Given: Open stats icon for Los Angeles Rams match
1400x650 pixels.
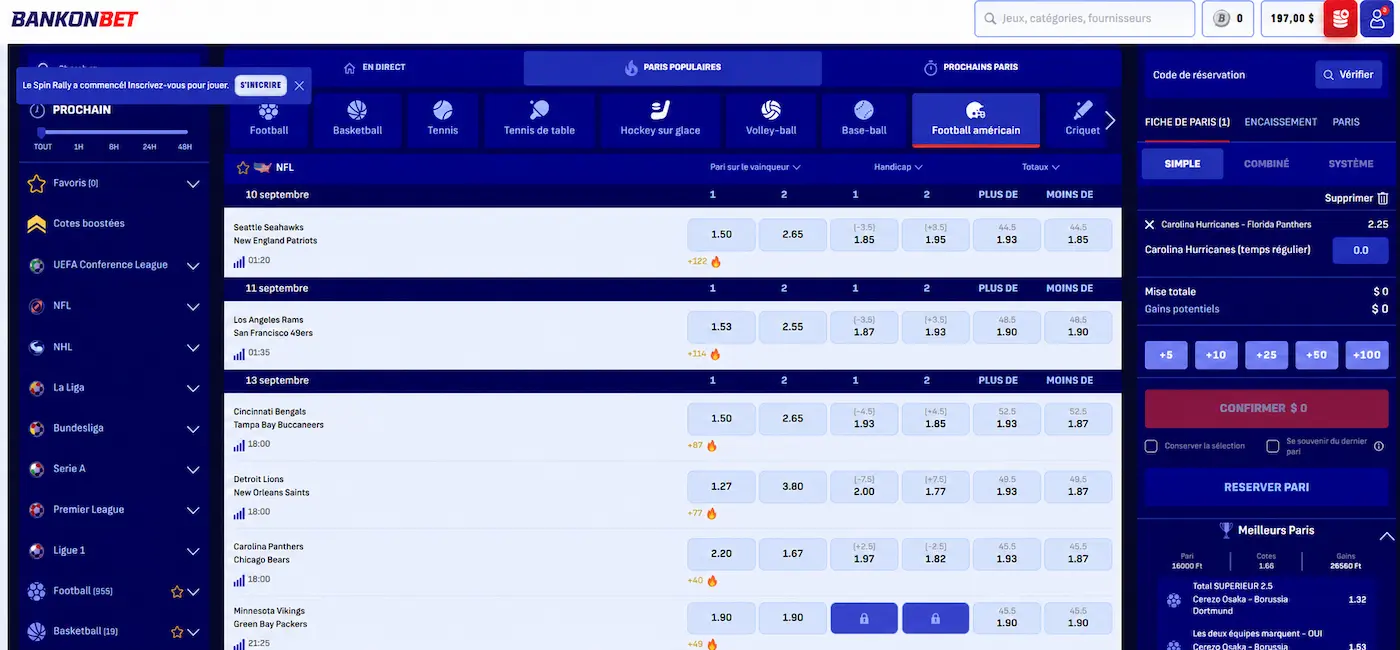Looking at the screenshot, I should pyautogui.click(x=239, y=353).
